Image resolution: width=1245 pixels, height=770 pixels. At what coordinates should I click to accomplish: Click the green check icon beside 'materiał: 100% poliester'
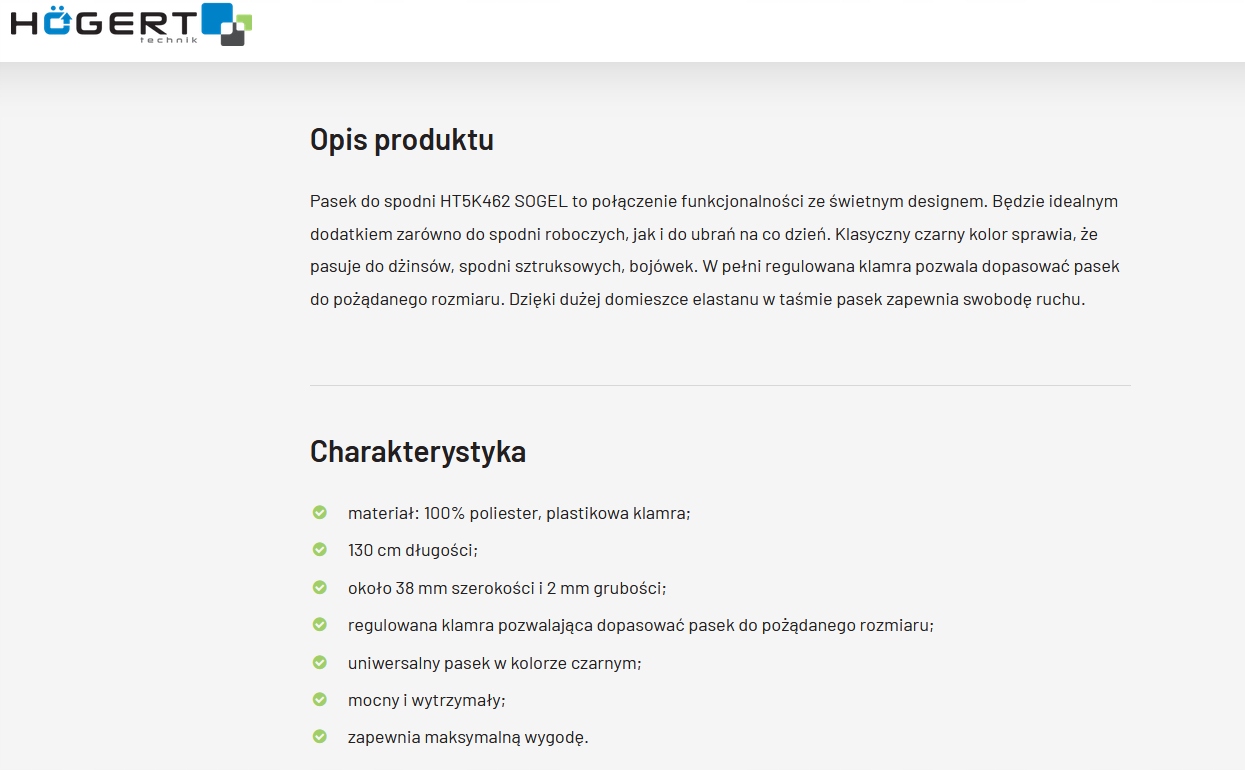[x=320, y=512]
